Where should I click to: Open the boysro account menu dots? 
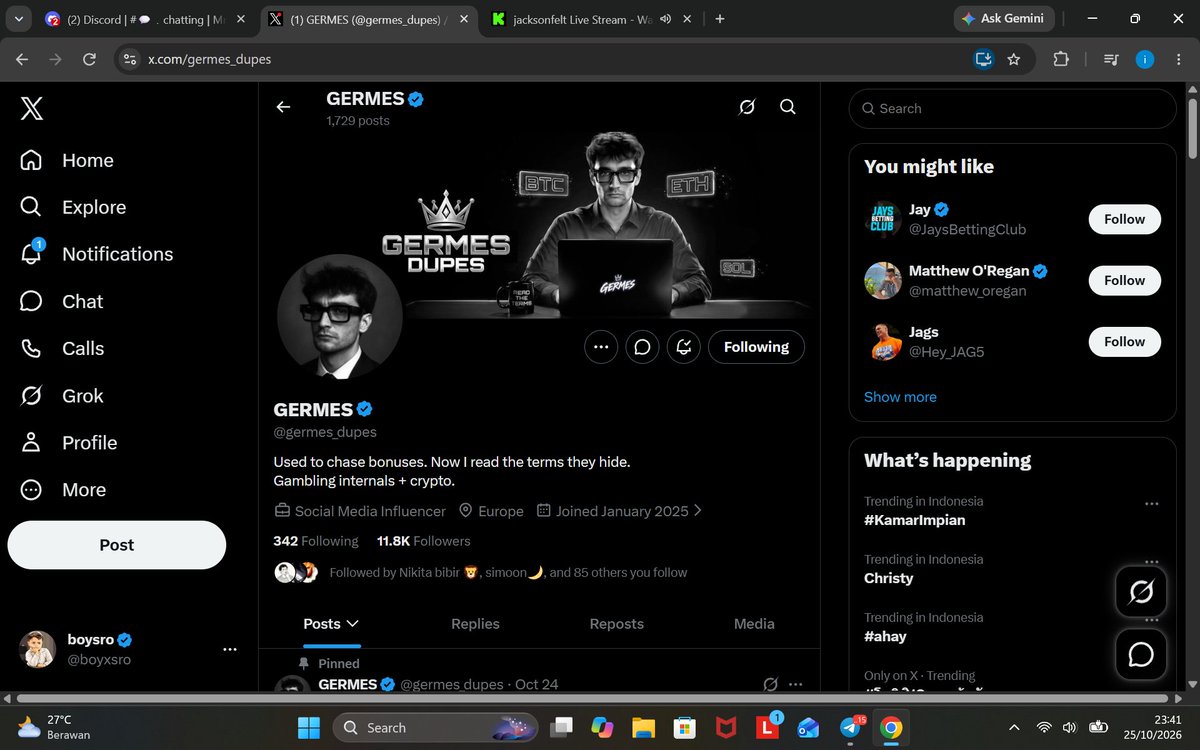pos(230,649)
